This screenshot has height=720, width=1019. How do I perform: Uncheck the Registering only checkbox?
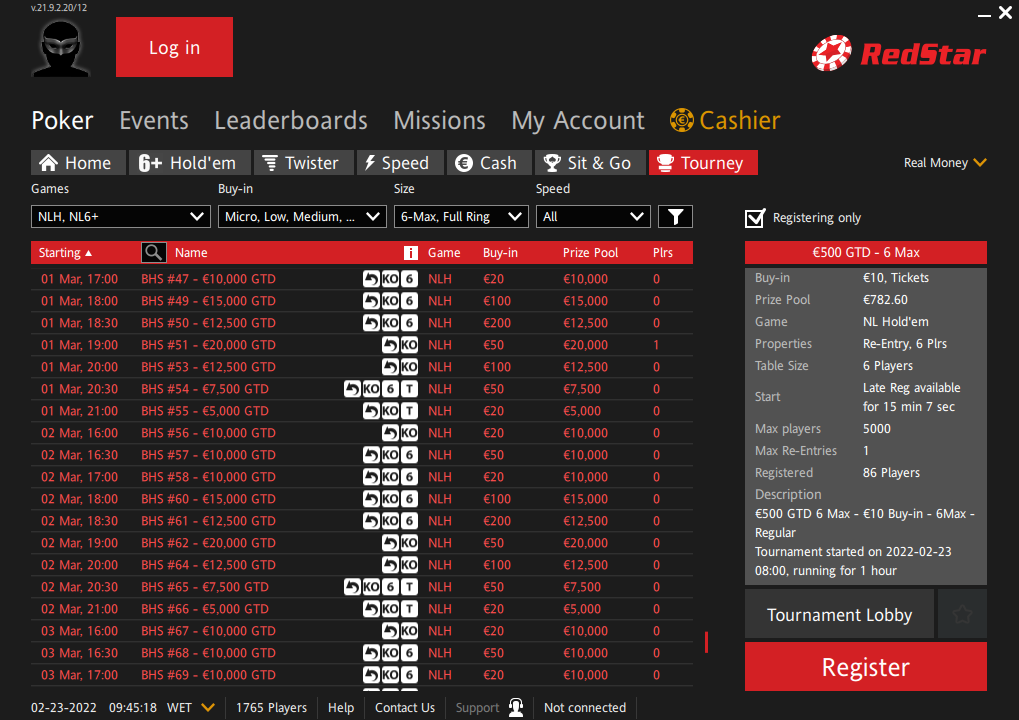(755, 217)
